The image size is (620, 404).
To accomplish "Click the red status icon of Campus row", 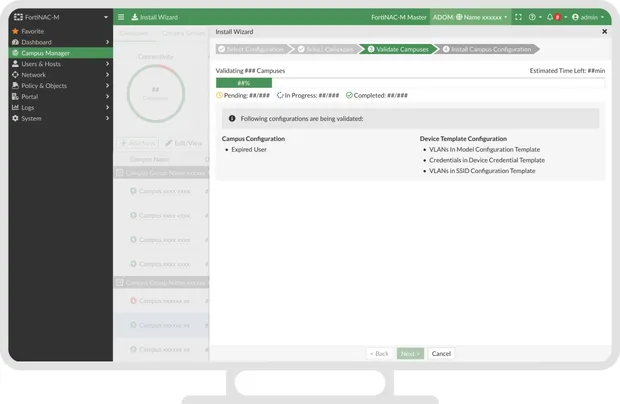I will (x=133, y=301).
